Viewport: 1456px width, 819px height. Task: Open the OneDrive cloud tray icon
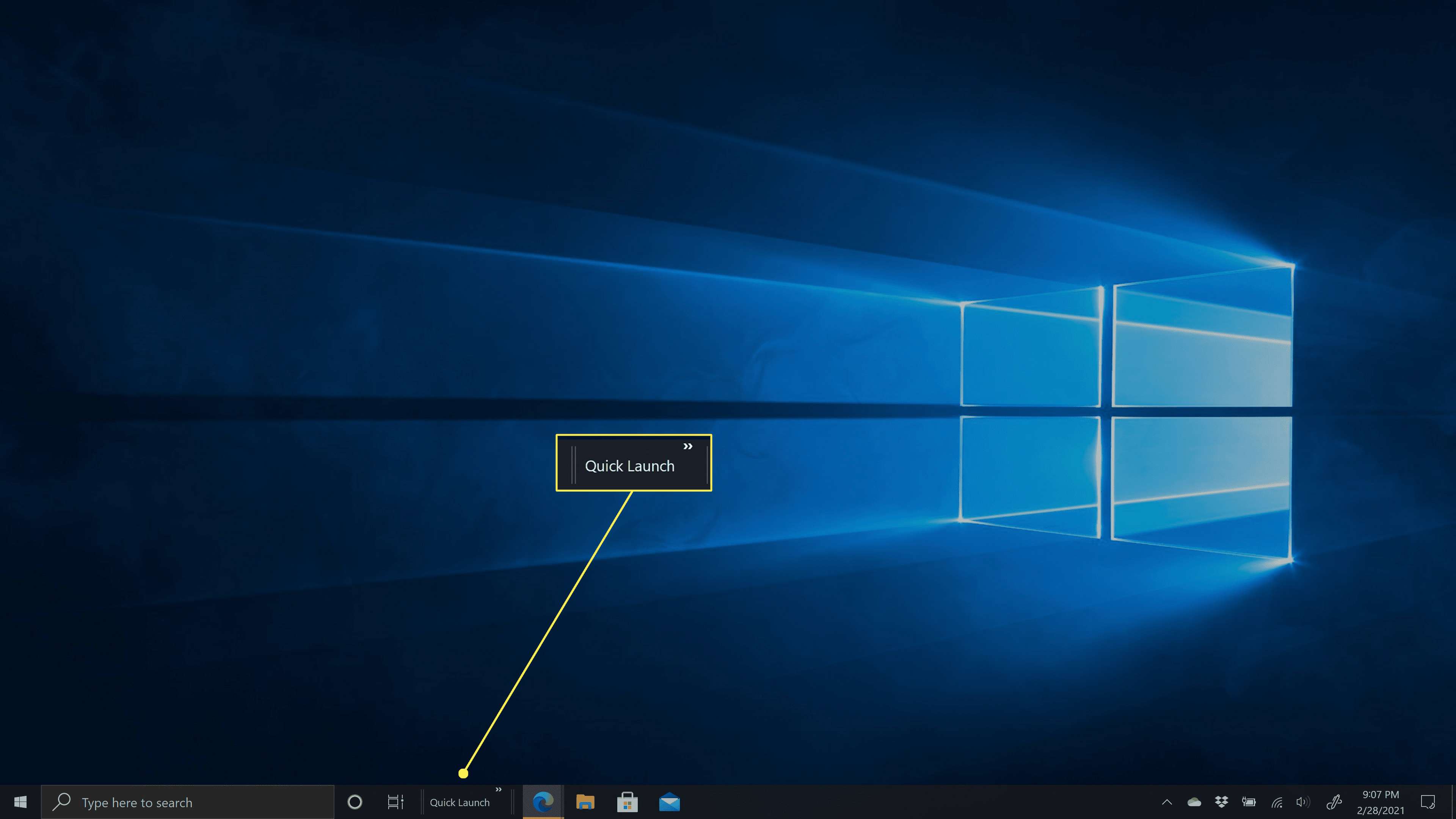(x=1194, y=802)
